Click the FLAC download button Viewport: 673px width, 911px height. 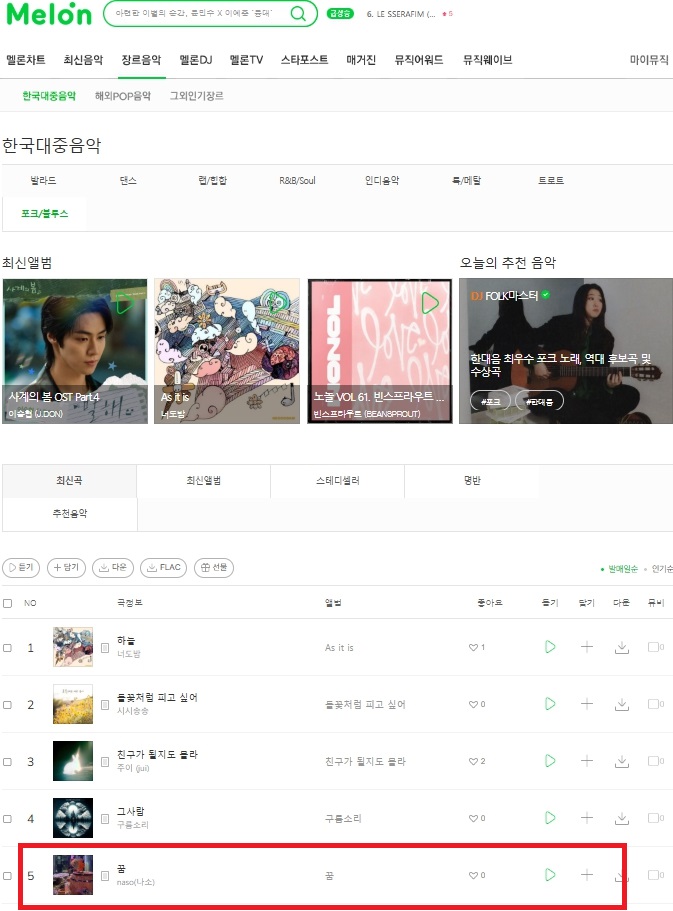click(x=163, y=567)
